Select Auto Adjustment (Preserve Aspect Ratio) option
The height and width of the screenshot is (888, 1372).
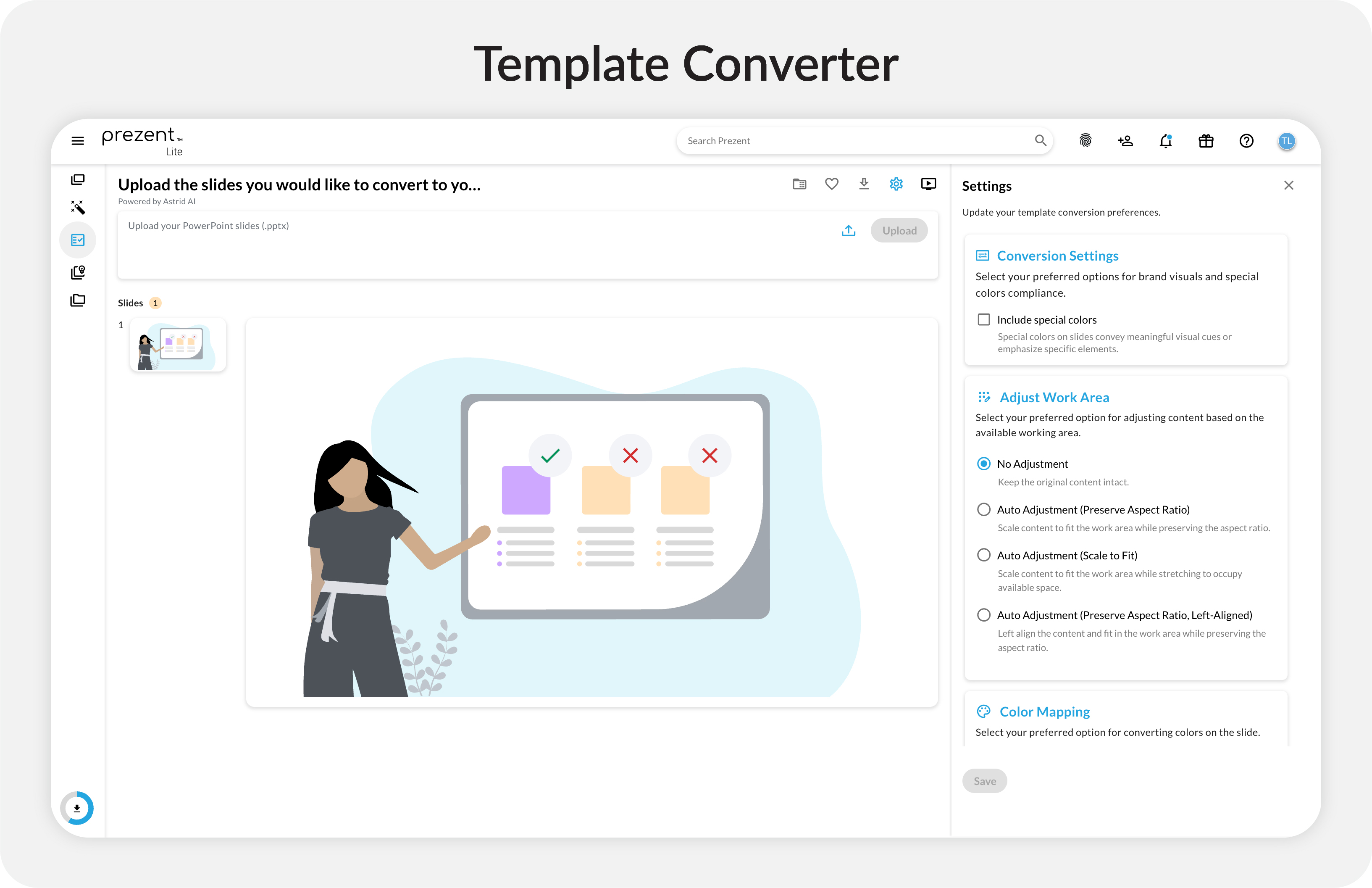tap(983, 510)
